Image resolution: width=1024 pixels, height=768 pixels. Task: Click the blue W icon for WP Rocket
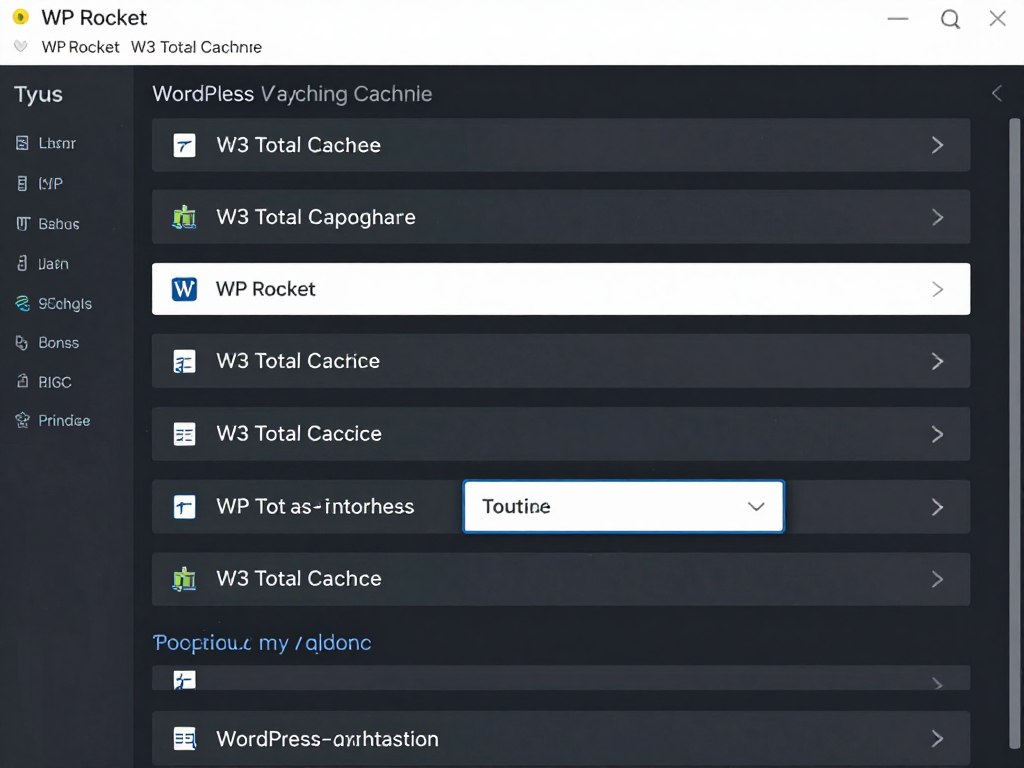pos(184,289)
